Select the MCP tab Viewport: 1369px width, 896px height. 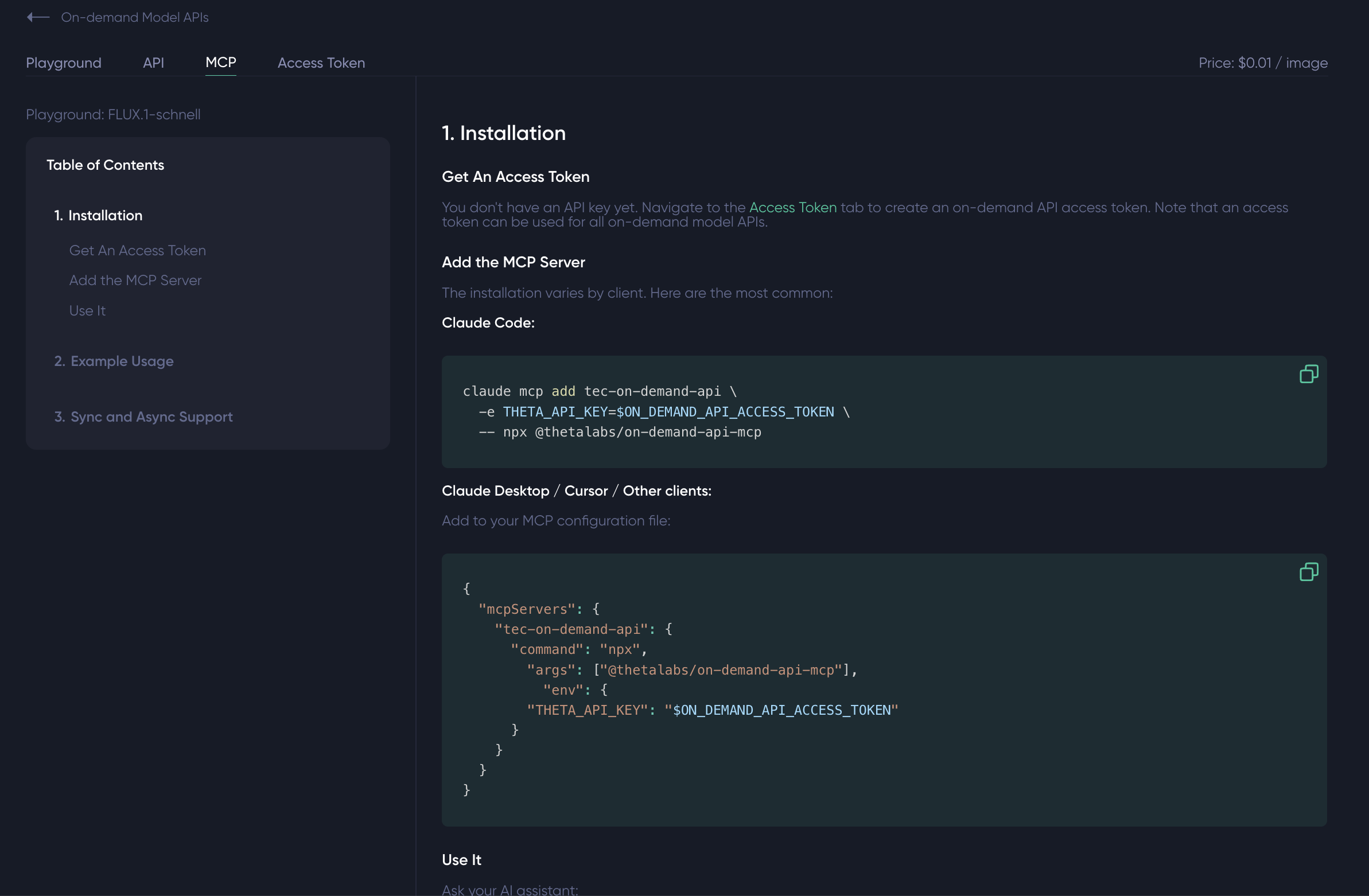(x=221, y=62)
